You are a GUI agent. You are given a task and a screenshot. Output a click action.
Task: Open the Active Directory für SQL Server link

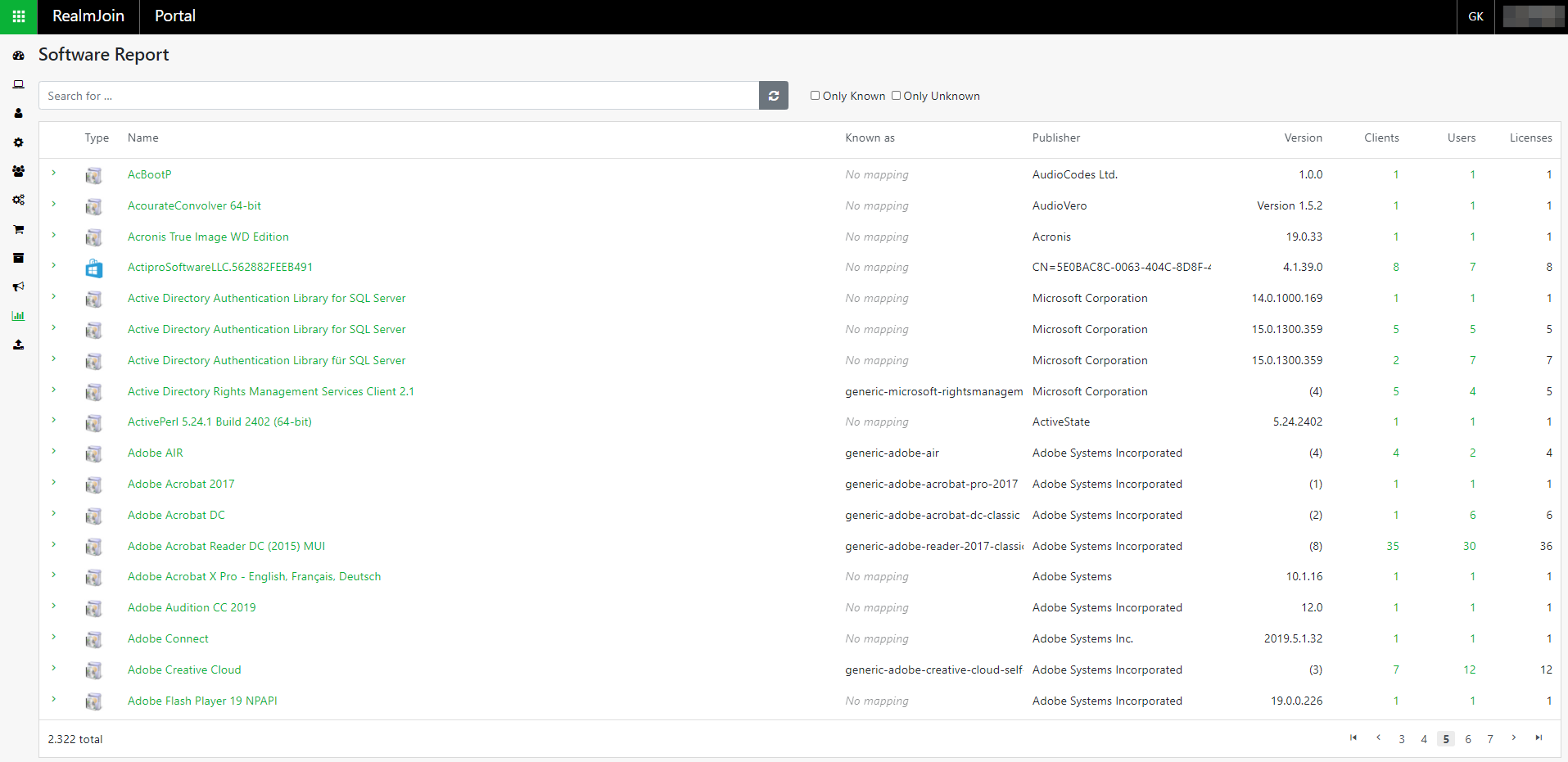pos(266,360)
